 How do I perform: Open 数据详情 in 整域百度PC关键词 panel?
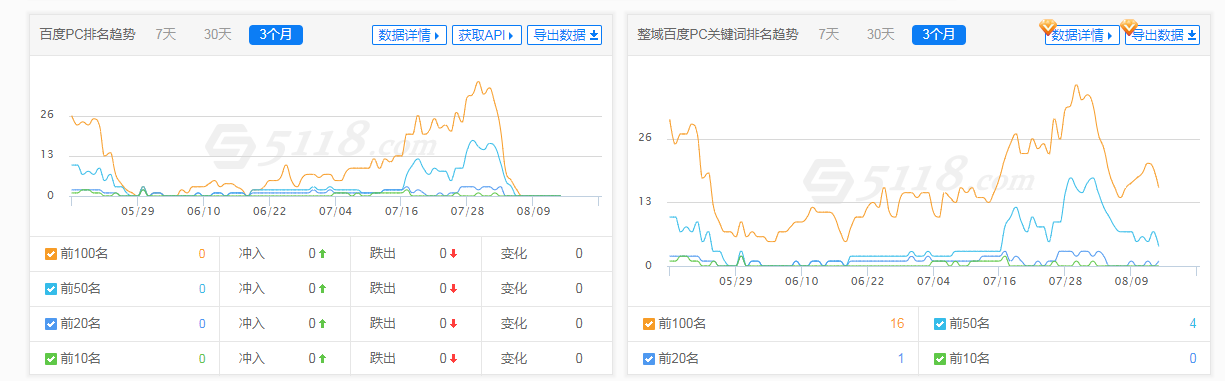[x=1082, y=35]
